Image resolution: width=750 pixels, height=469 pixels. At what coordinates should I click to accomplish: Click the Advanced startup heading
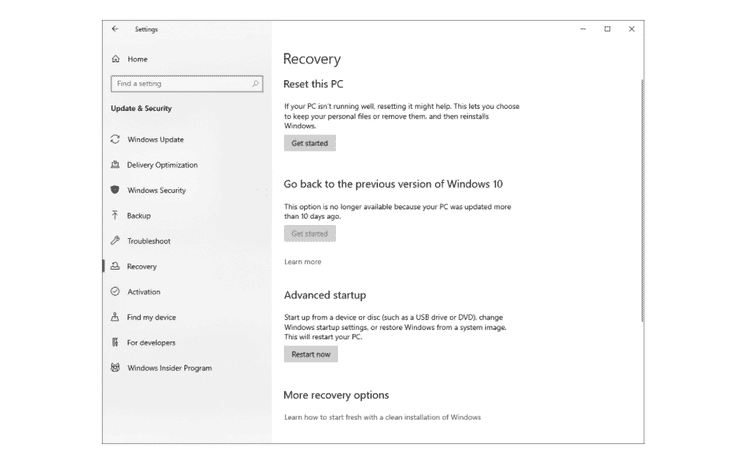coord(325,295)
